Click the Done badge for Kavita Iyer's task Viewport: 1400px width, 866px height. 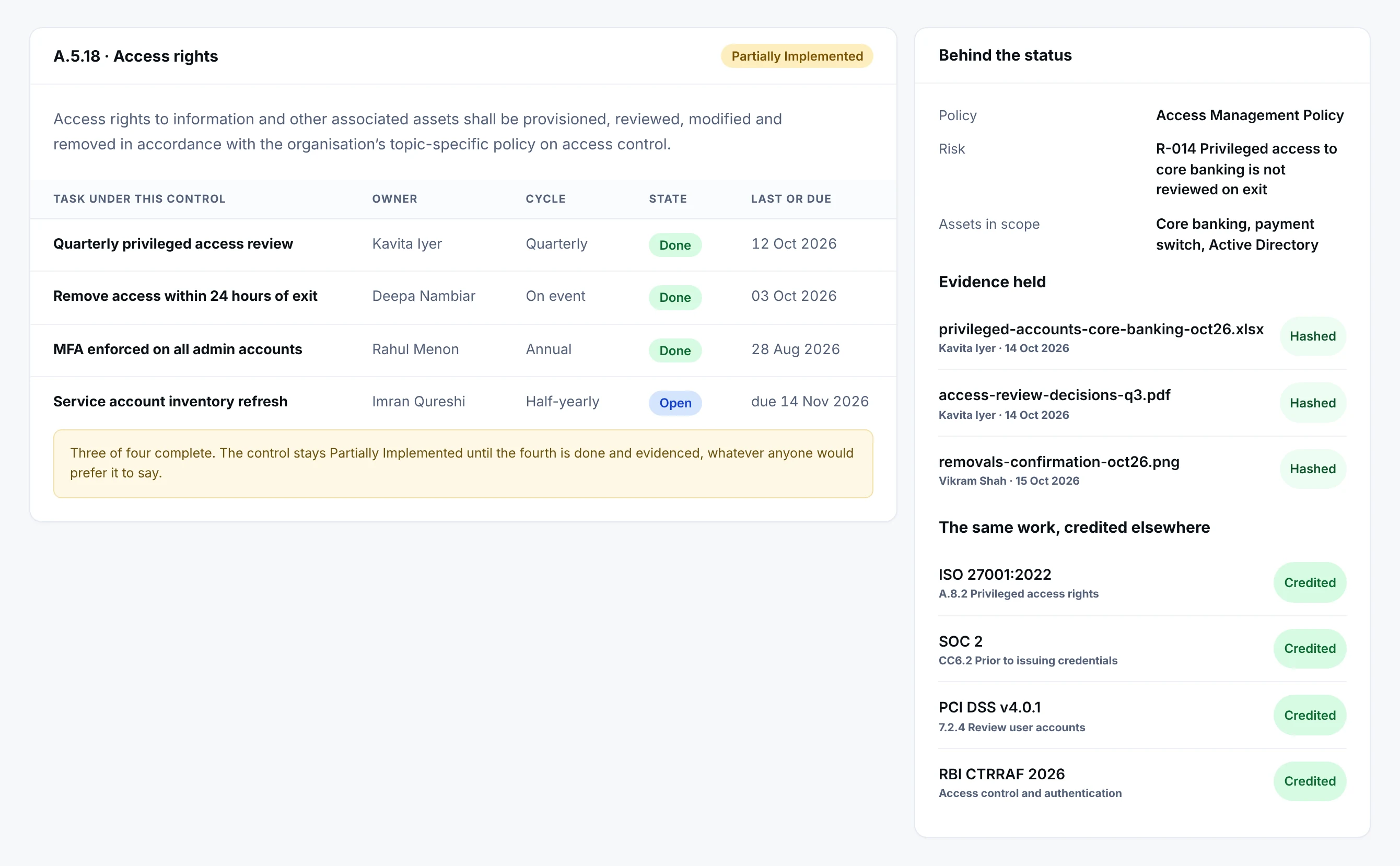[x=675, y=245]
